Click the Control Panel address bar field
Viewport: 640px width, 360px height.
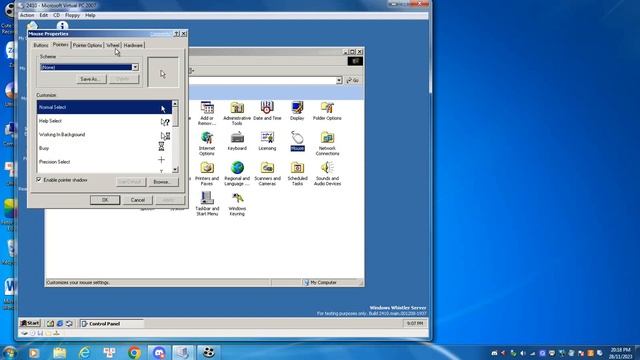(261, 80)
